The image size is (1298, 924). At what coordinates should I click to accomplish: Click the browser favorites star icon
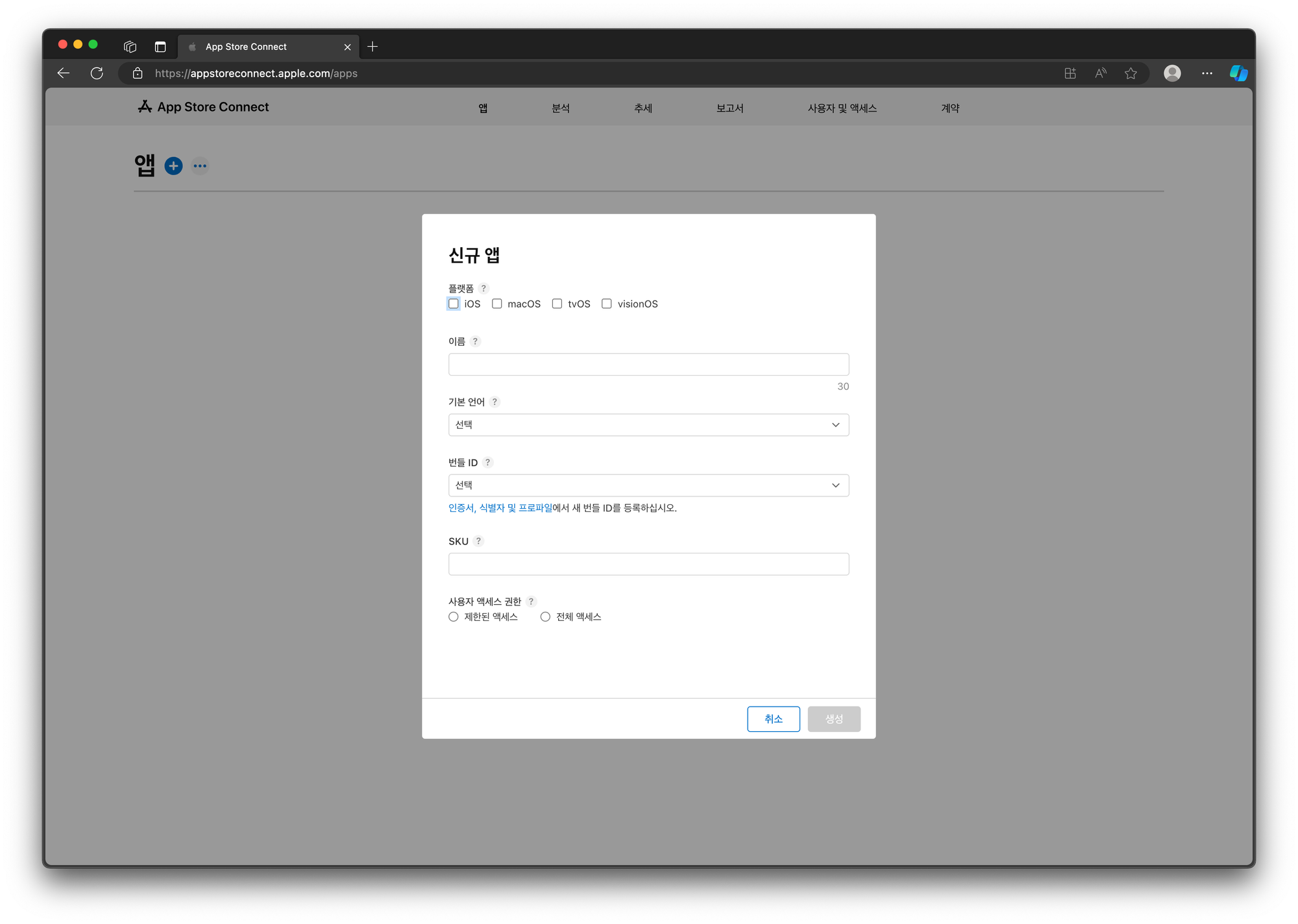click(1131, 73)
